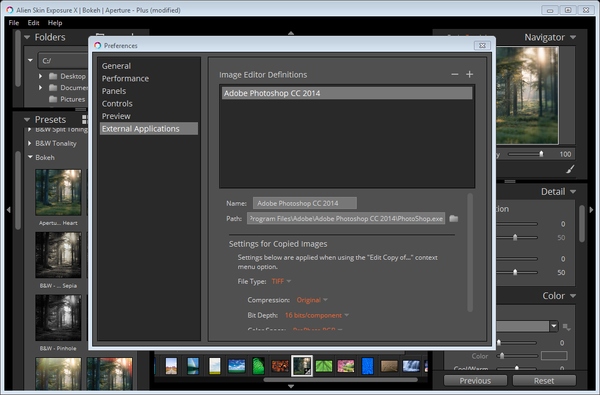Collapse the top panel using the up arrow

291,33
